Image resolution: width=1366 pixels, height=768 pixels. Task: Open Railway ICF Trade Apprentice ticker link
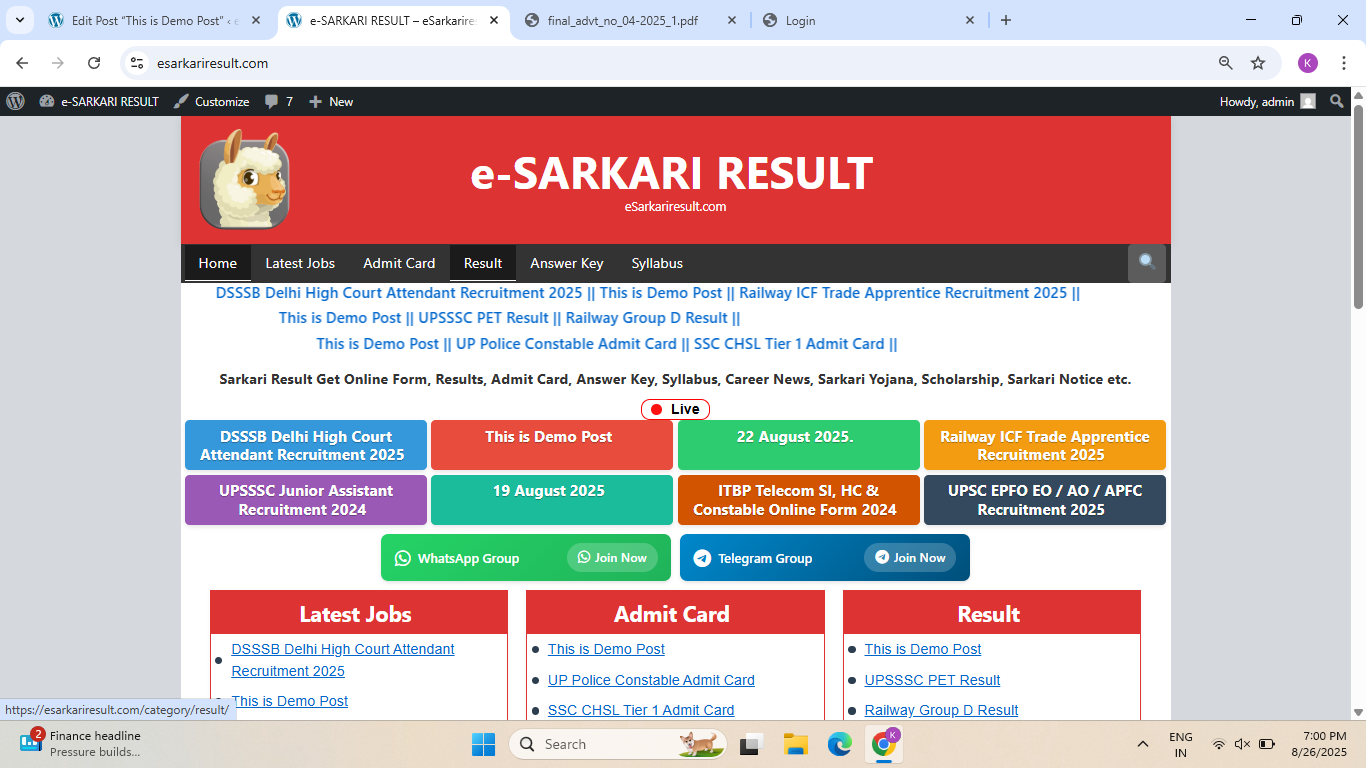pos(903,293)
